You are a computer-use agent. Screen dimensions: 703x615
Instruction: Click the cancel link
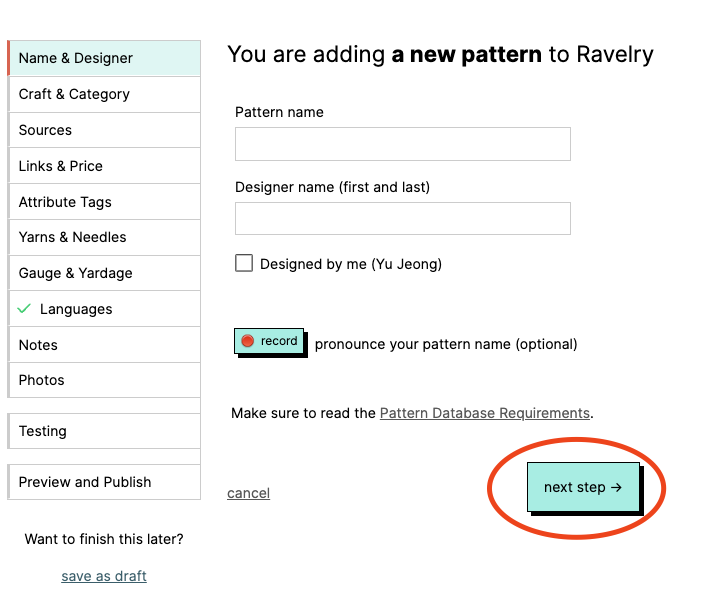[x=248, y=493]
